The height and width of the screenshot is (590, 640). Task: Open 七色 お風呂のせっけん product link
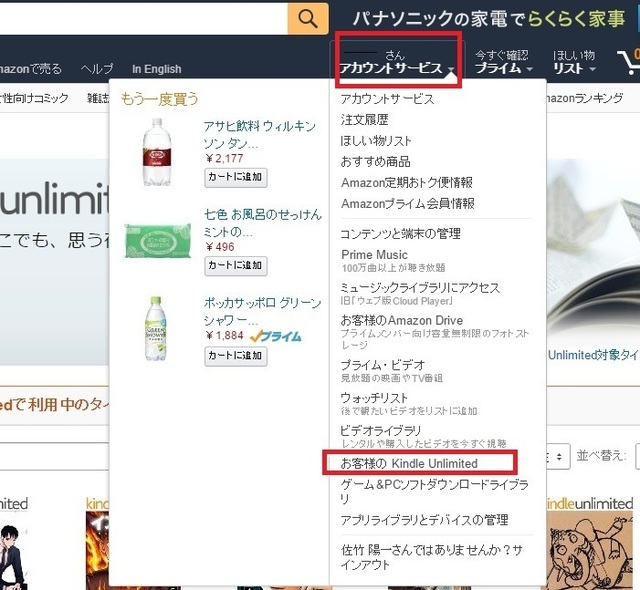pos(263,223)
